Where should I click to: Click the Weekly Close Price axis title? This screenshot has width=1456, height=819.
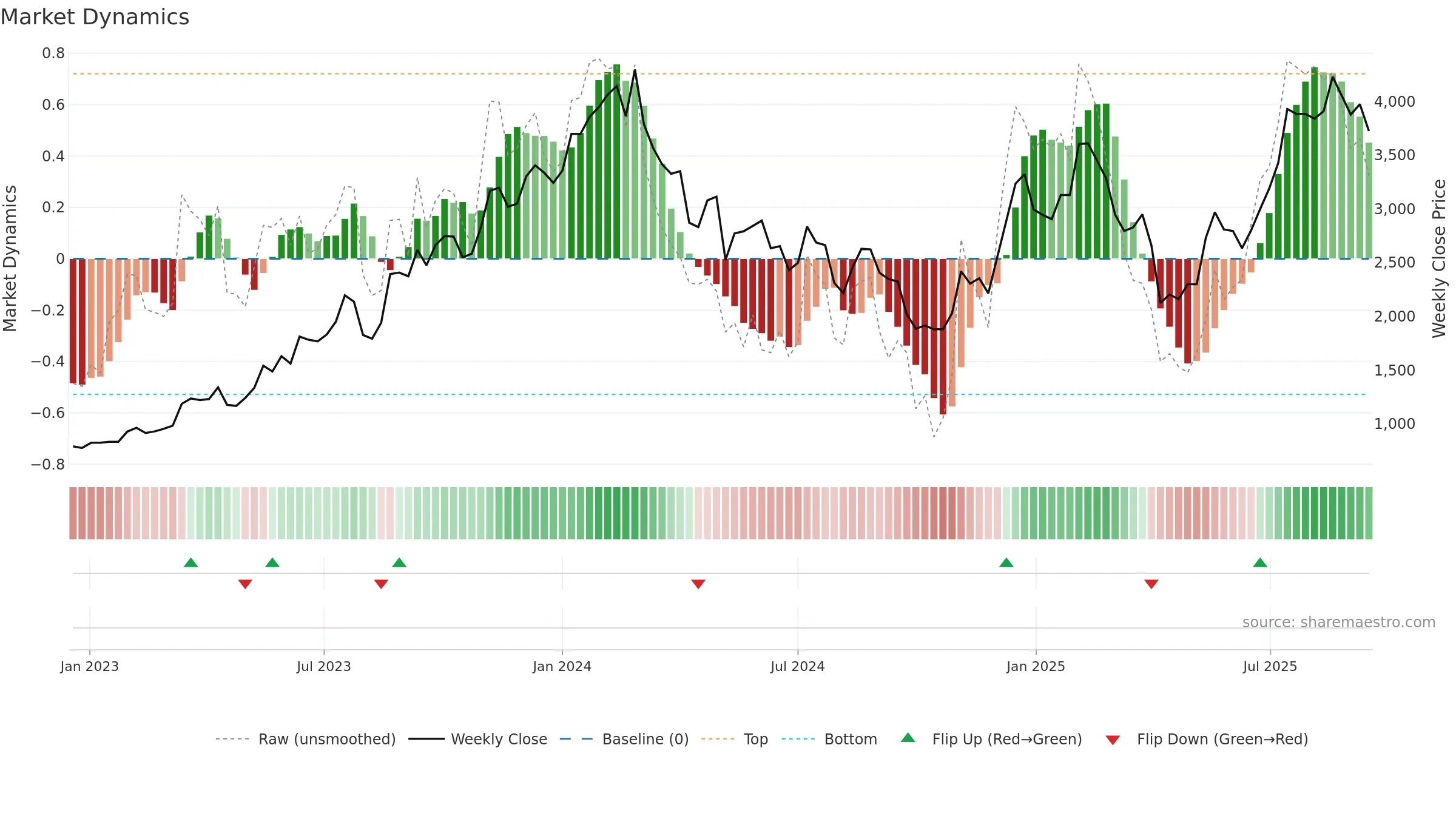1439,258
